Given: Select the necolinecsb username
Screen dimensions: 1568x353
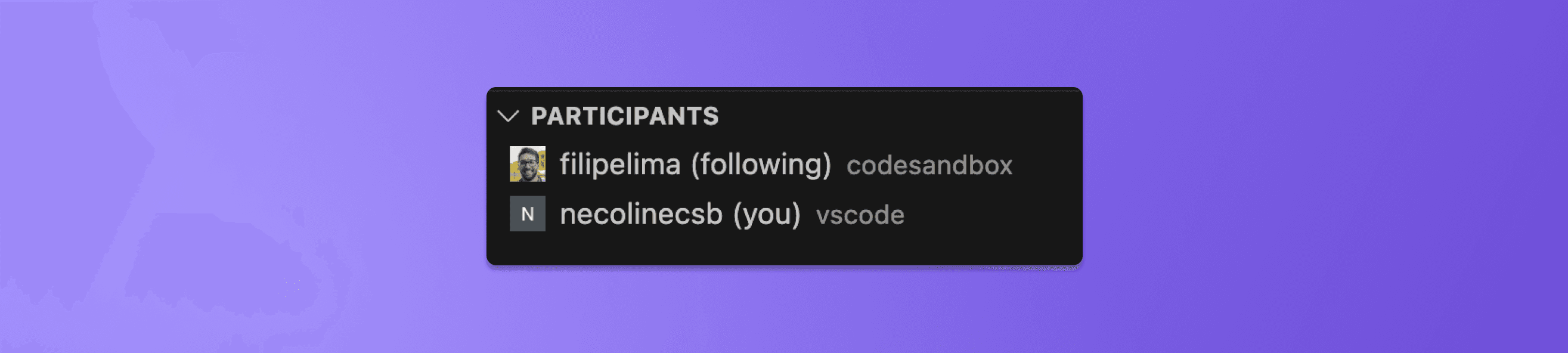Looking at the screenshot, I should click(640, 214).
